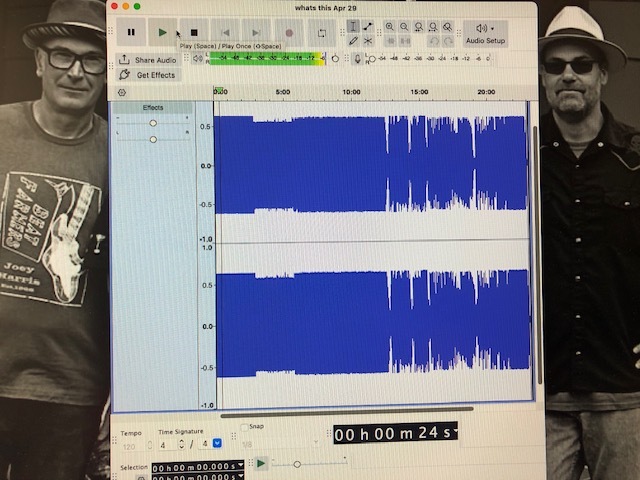Click the time signature numerator stepper
Screen dimensions: 640x480
[x=182, y=444]
